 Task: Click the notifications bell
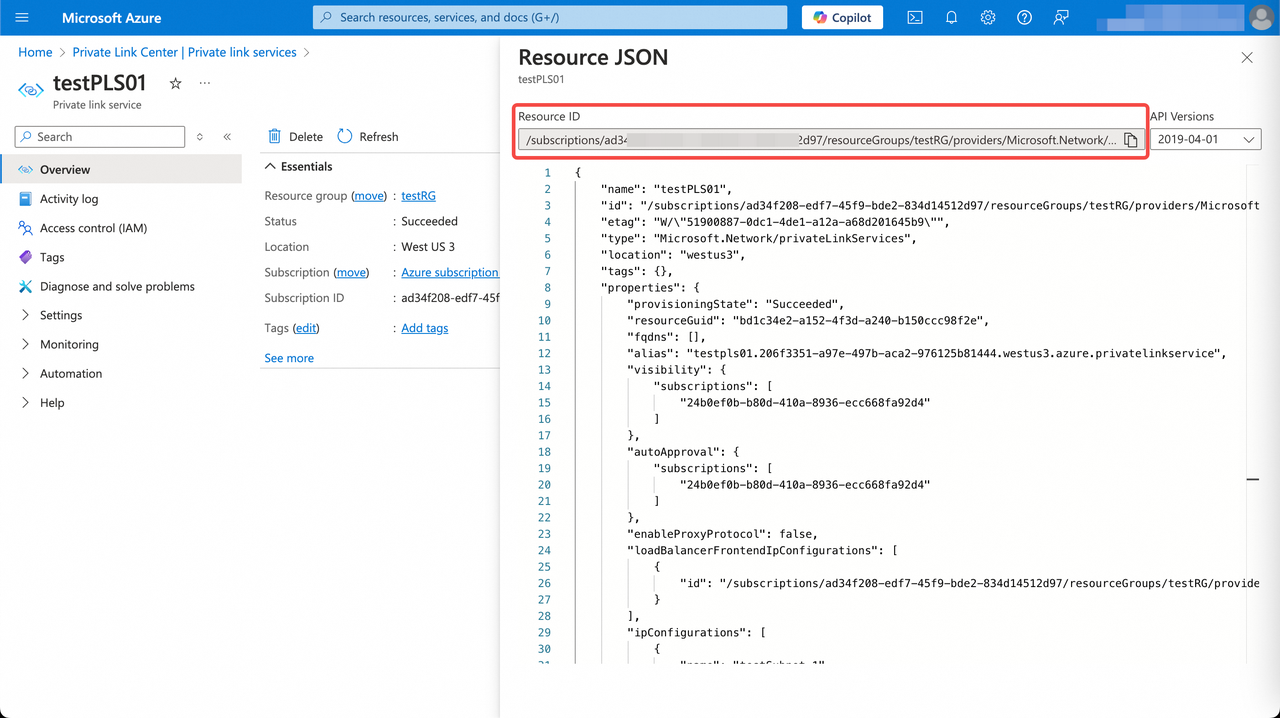coord(951,17)
